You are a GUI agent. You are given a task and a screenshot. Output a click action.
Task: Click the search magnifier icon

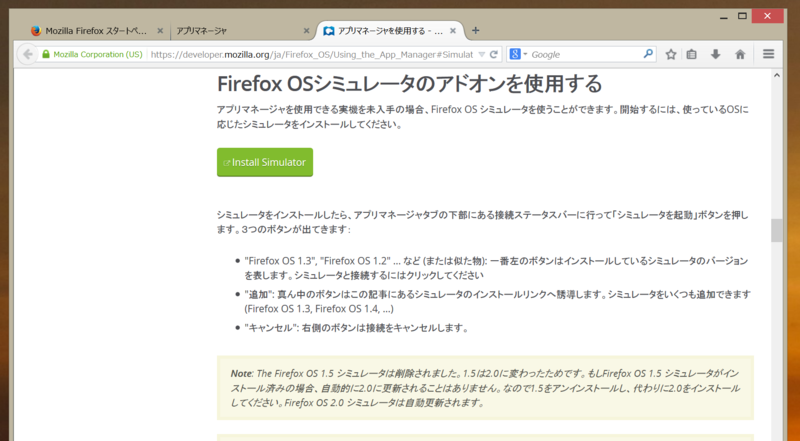[x=648, y=54]
